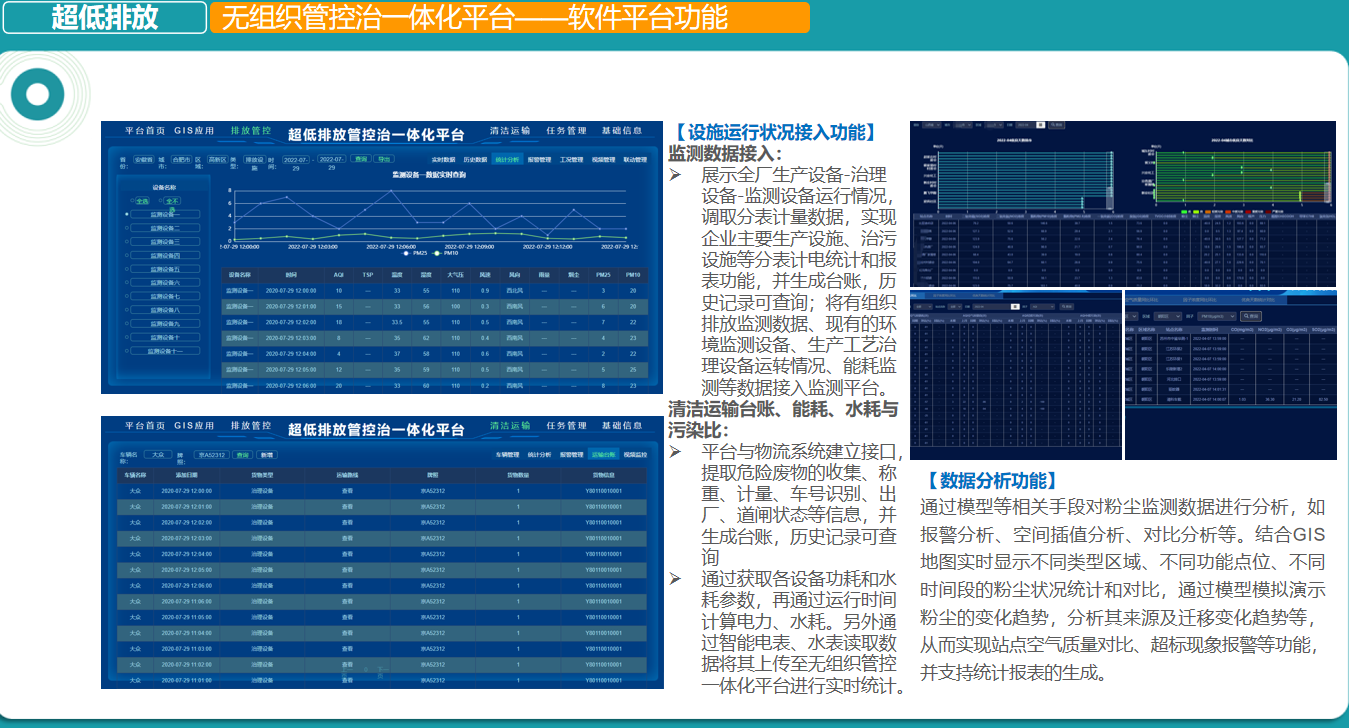Click 平台首页 in the monitoring screenshot navigation
The image size is (1349, 728).
(145, 130)
